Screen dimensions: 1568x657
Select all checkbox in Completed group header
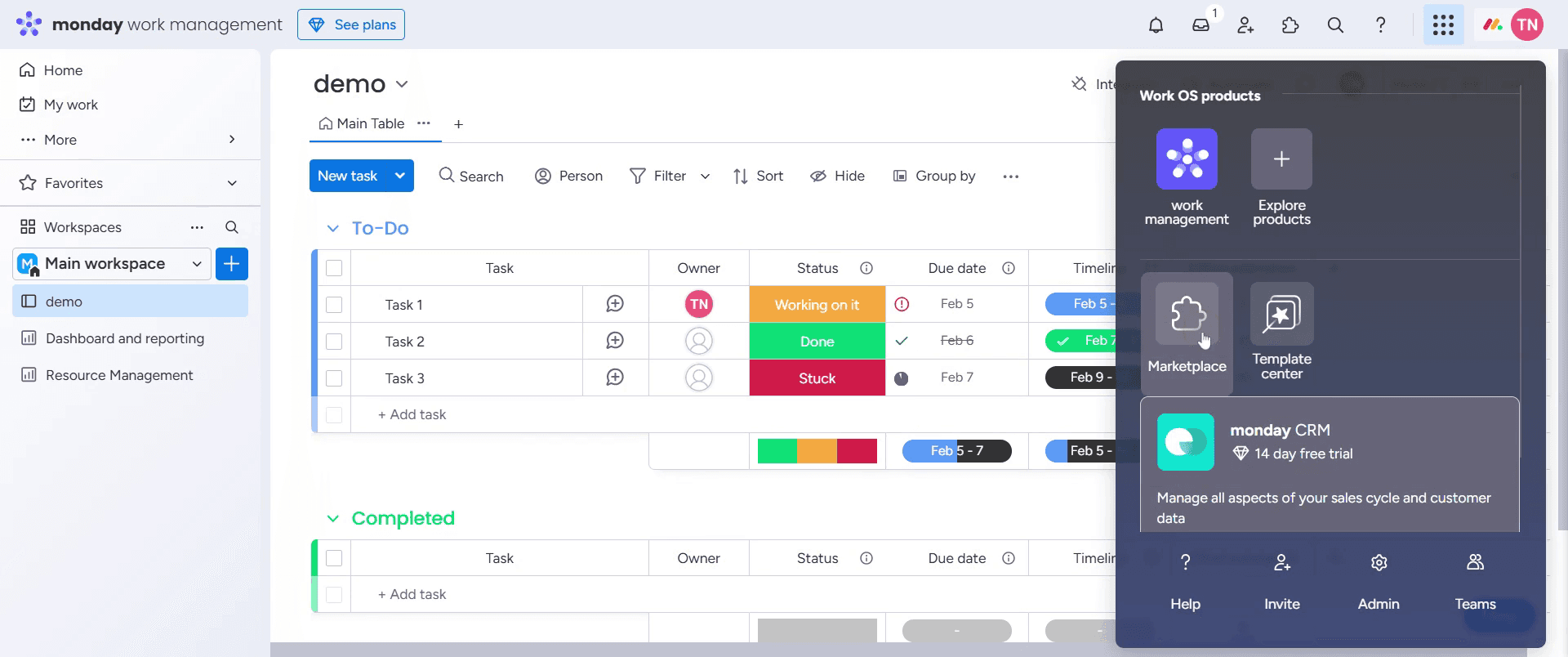pyautogui.click(x=334, y=558)
